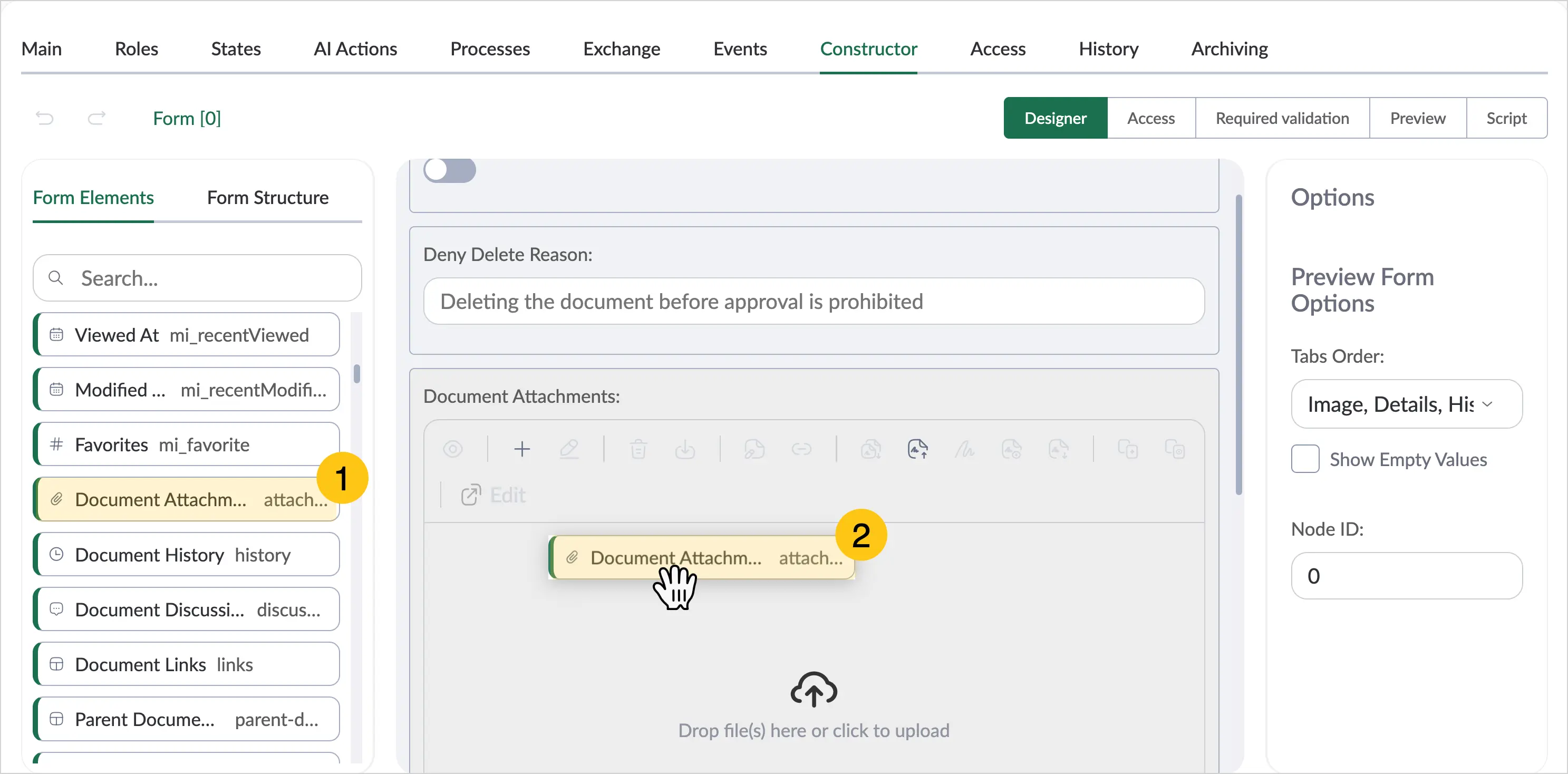Switch to Form Structure tab
Image resolution: width=1568 pixels, height=774 pixels.
tap(268, 198)
